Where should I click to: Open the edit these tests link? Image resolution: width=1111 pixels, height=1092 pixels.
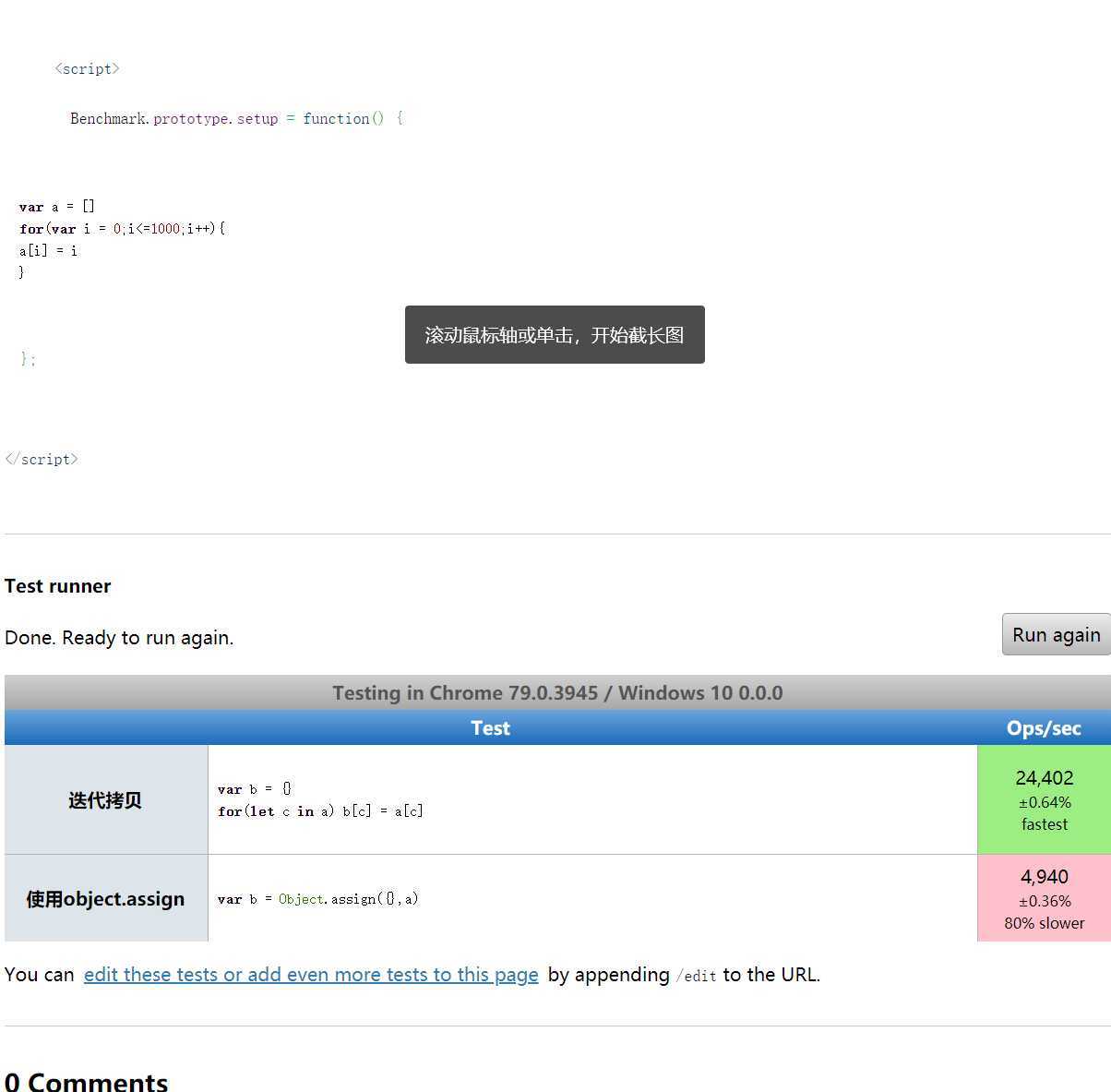tap(311, 975)
